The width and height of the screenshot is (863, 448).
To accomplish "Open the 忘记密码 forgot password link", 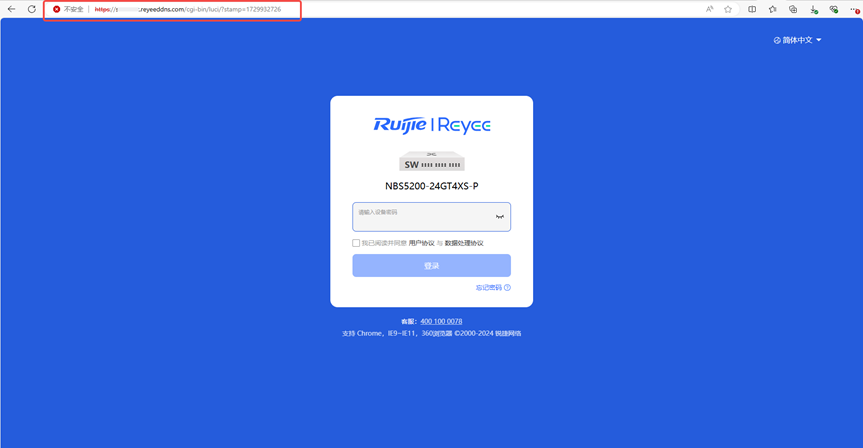I will click(489, 287).
